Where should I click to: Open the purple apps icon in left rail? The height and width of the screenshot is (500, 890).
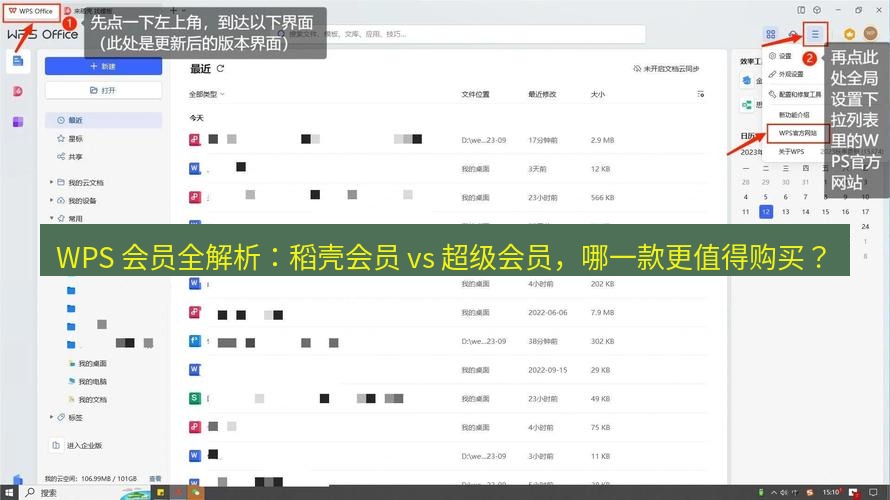[18, 122]
